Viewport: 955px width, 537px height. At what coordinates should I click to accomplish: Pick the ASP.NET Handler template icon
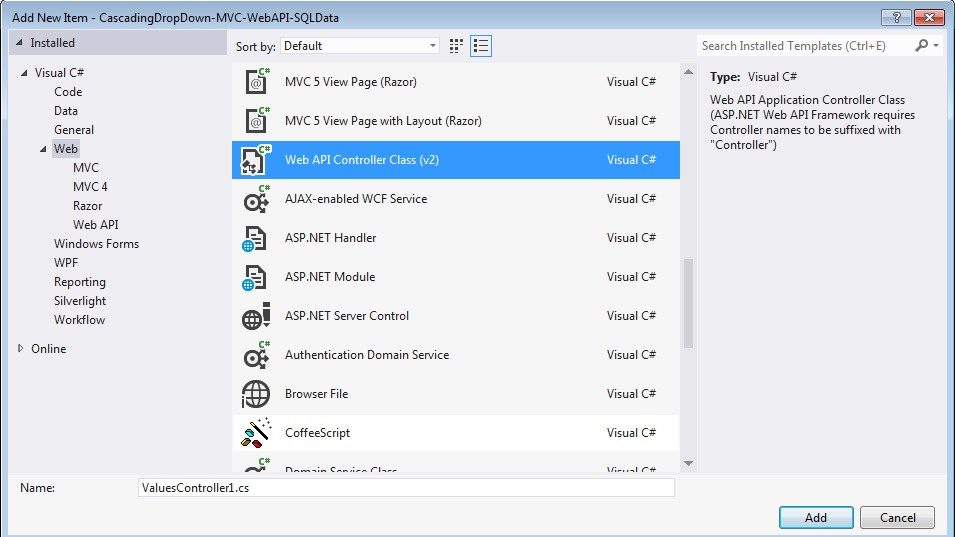click(x=257, y=238)
